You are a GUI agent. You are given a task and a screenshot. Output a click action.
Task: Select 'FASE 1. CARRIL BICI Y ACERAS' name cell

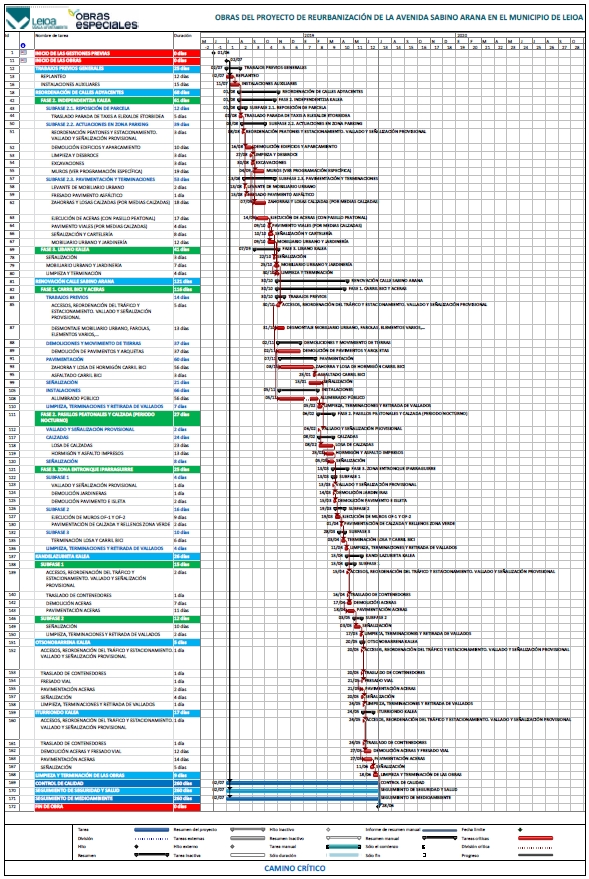[x=103, y=289]
